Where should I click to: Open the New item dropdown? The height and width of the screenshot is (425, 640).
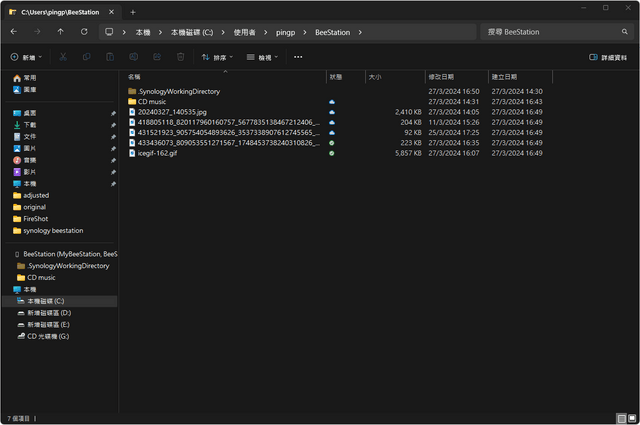click(x=26, y=57)
